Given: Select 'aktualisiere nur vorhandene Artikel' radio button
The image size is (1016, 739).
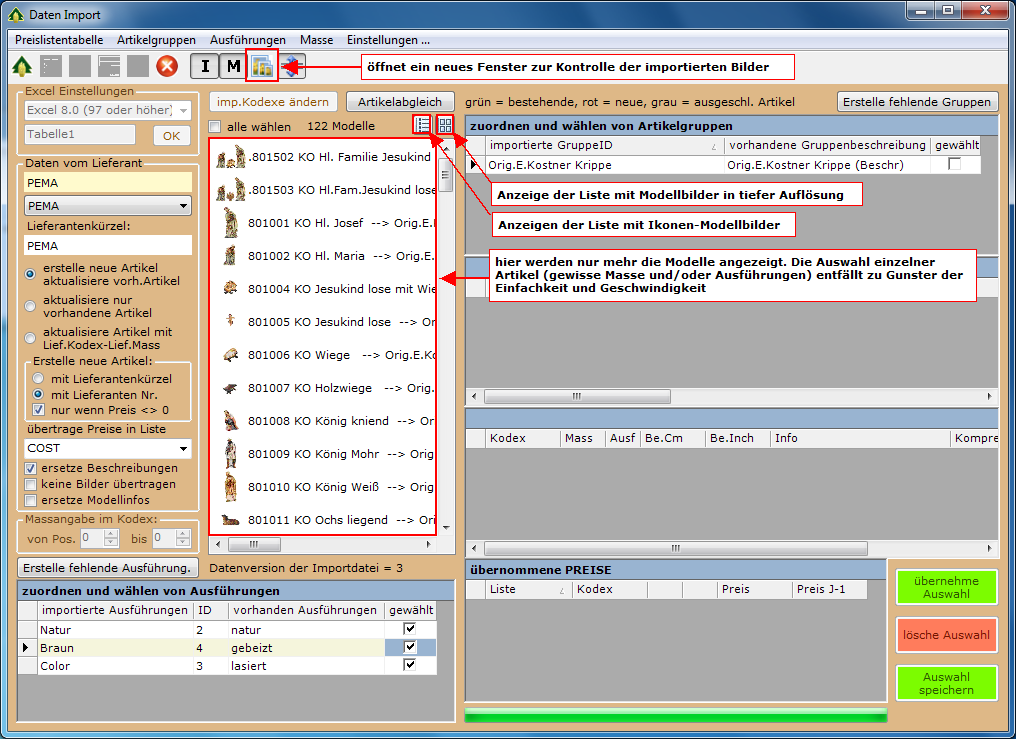Looking at the screenshot, I should 31,305.
